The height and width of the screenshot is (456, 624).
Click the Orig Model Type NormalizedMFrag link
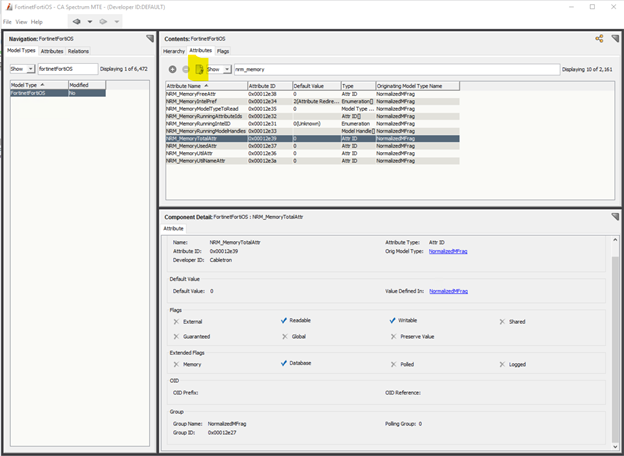pos(448,251)
